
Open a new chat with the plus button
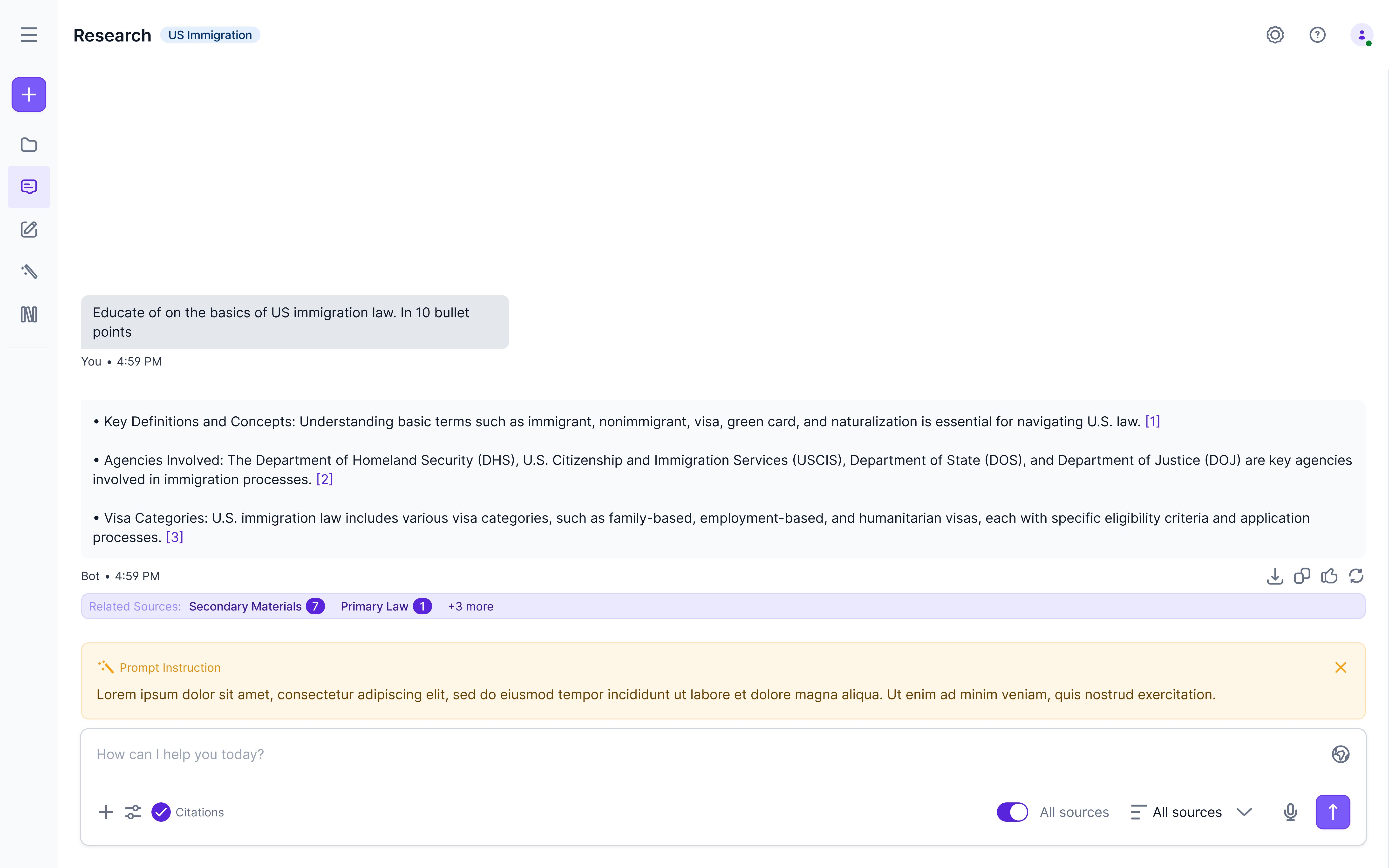click(28, 94)
